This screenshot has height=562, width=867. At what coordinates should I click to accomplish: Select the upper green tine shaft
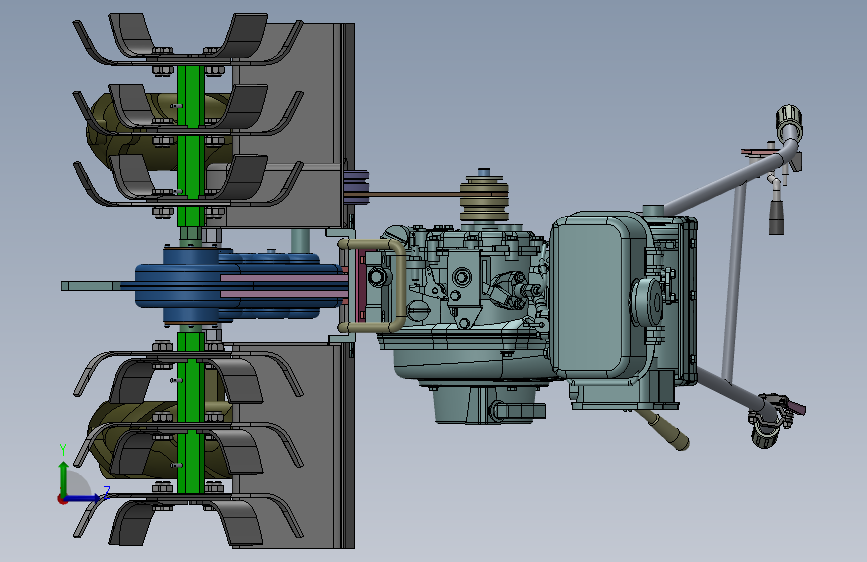click(x=191, y=145)
